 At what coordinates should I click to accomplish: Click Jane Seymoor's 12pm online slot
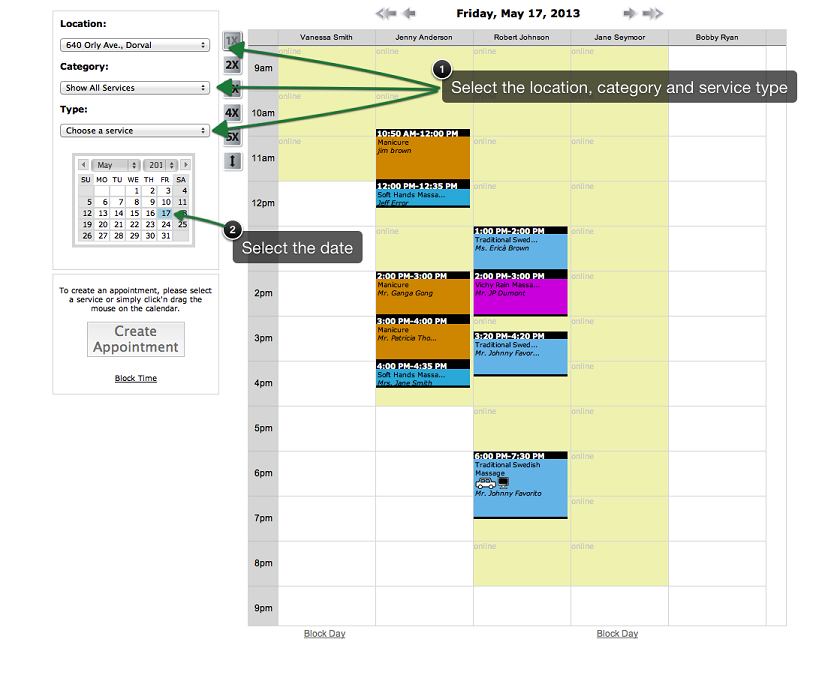(x=619, y=204)
